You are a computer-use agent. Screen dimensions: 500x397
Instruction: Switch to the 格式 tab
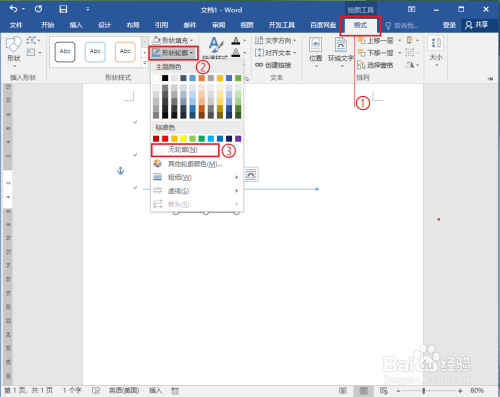click(x=360, y=25)
